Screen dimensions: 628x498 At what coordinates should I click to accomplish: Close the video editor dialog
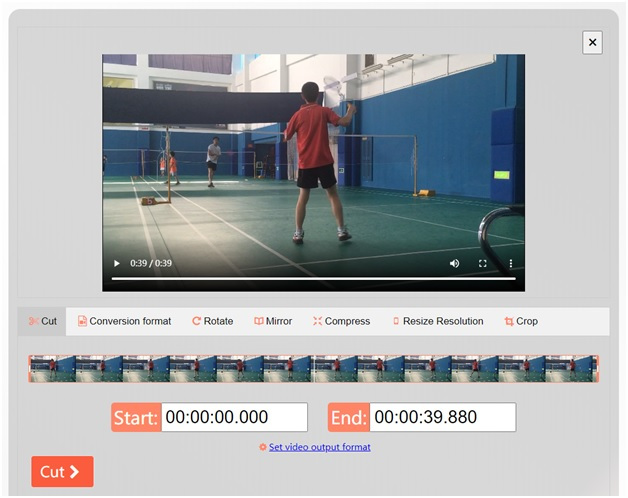[592, 42]
